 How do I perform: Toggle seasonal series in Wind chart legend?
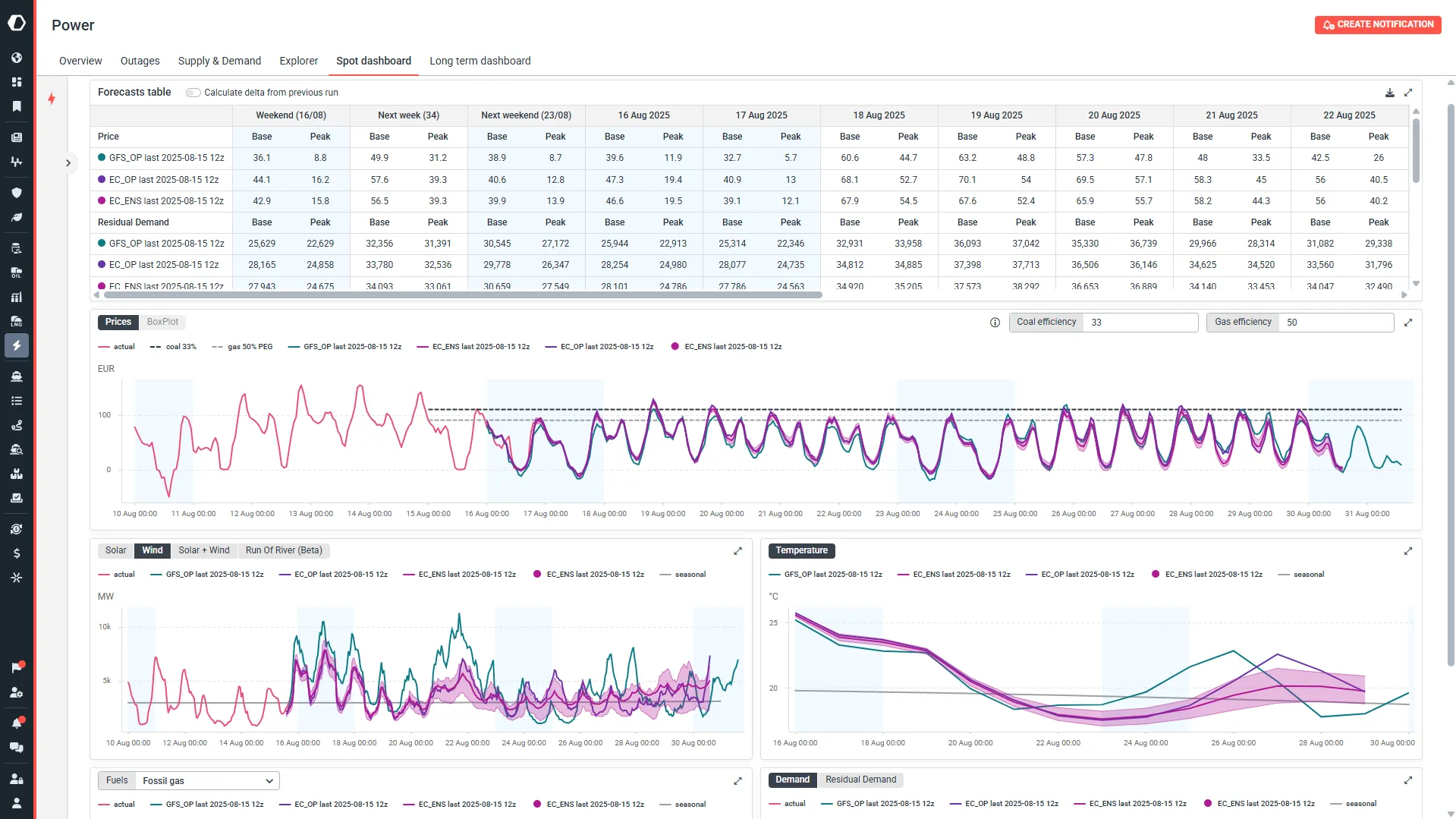pyautogui.click(x=682, y=575)
